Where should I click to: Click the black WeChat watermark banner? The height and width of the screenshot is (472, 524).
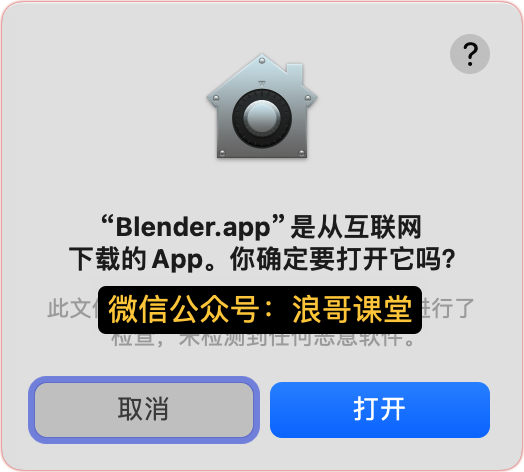(x=260, y=310)
